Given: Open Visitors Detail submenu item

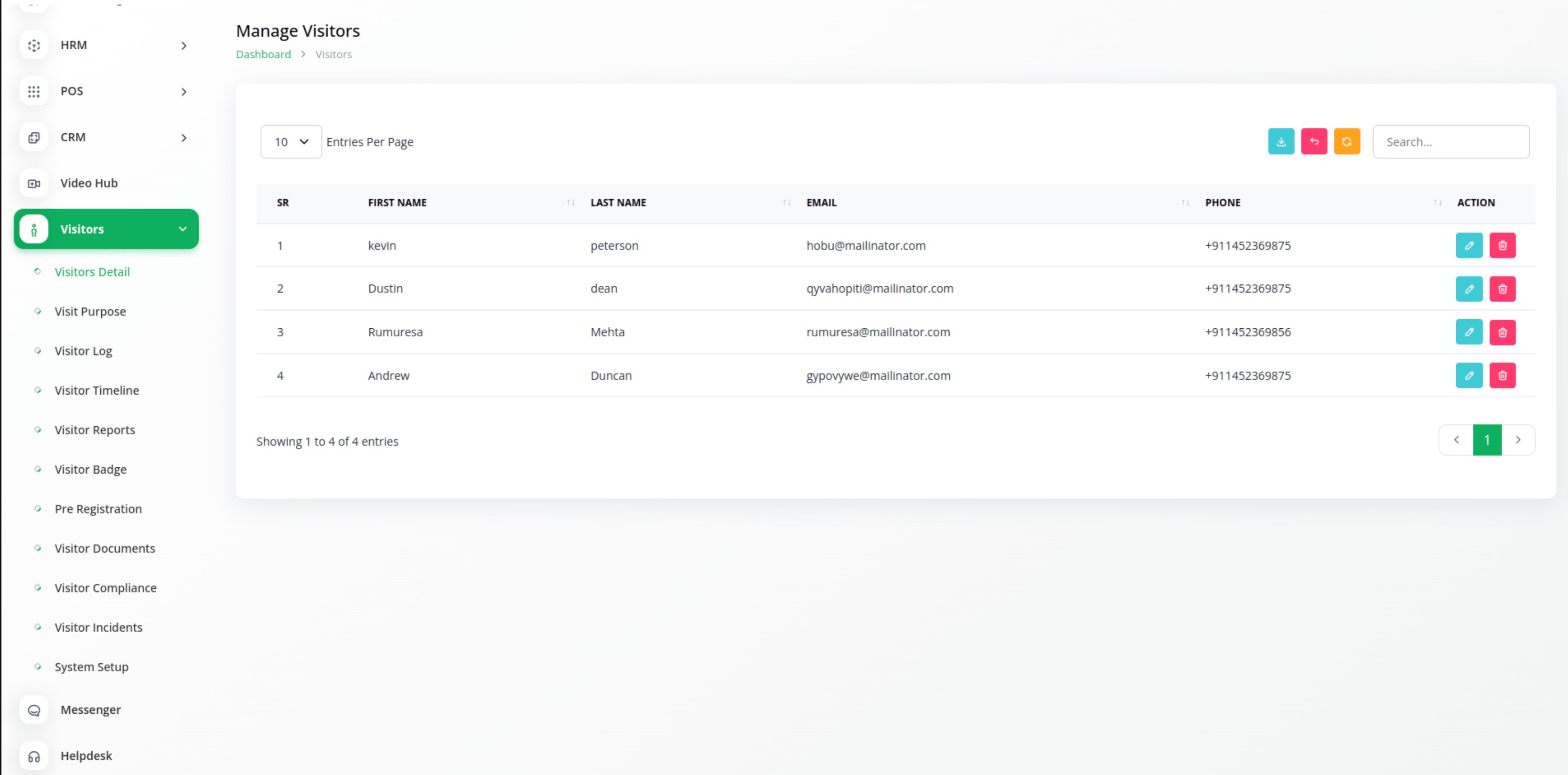Looking at the screenshot, I should click(92, 272).
